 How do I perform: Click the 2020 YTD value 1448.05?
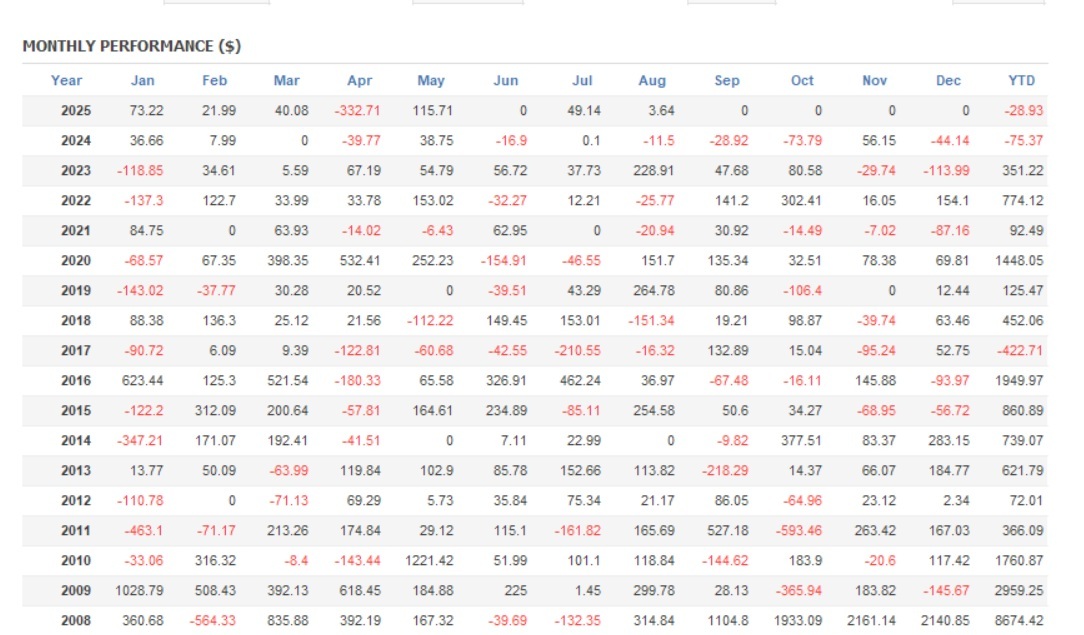click(x=1018, y=261)
